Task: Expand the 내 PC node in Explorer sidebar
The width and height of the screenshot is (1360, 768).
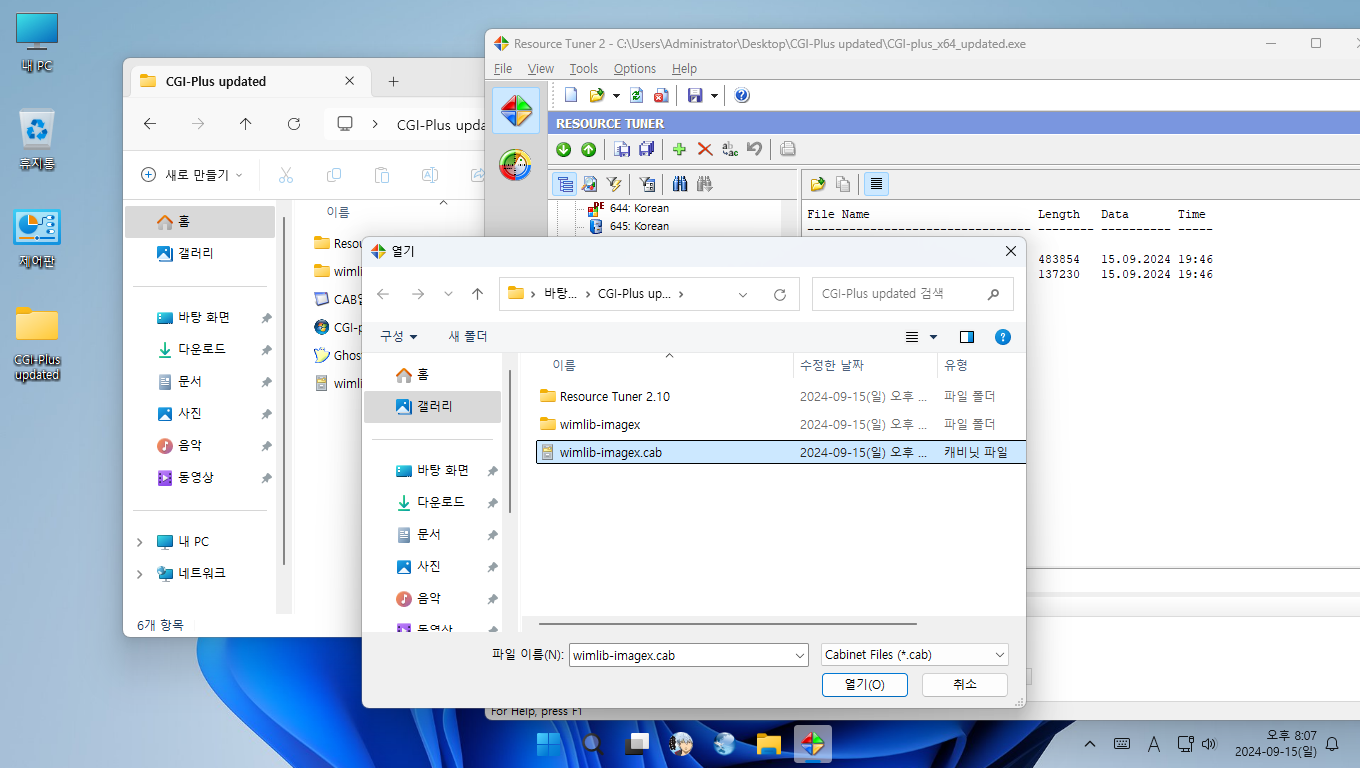Action: tap(139, 542)
